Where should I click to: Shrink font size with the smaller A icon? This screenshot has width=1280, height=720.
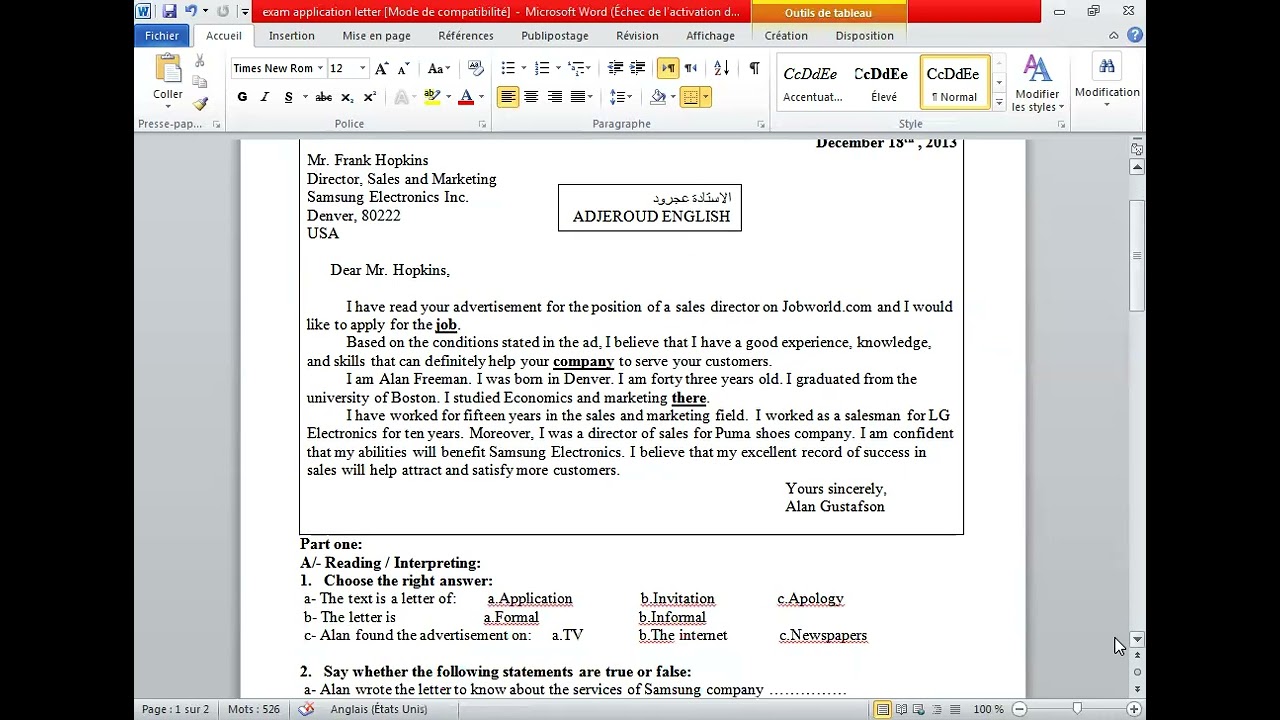coord(403,68)
